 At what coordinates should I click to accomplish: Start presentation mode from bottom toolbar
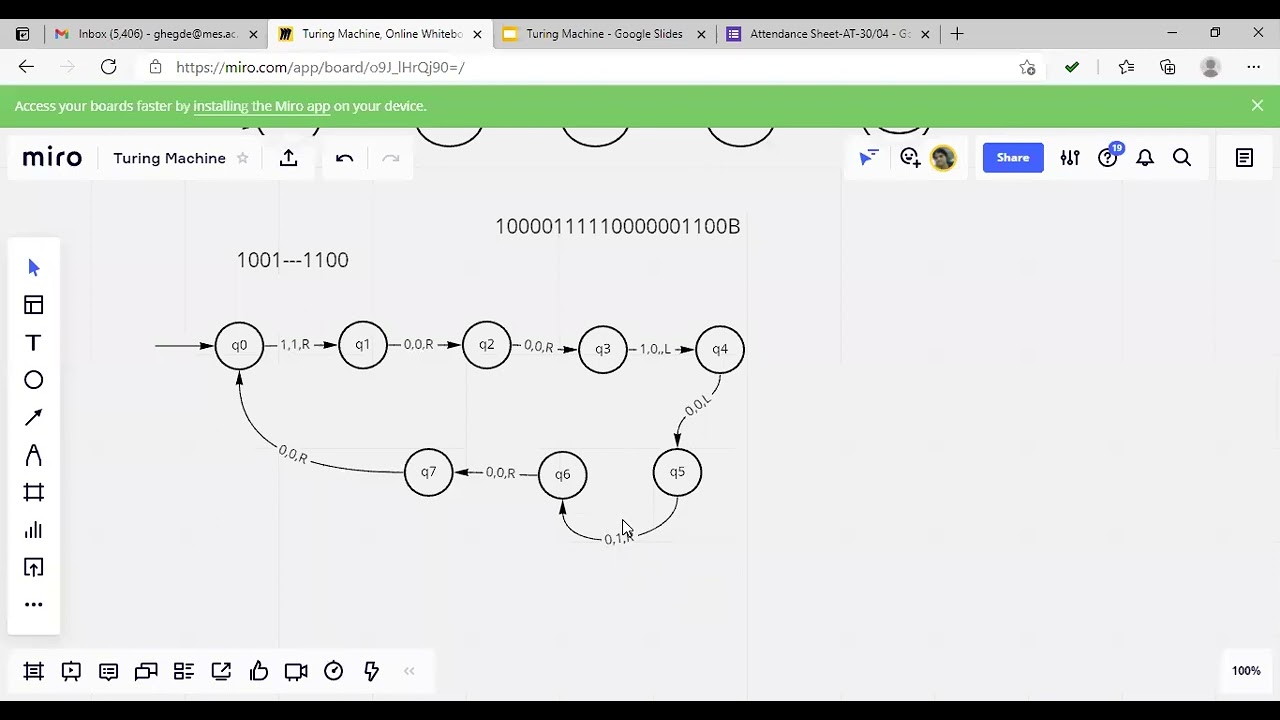pos(71,671)
